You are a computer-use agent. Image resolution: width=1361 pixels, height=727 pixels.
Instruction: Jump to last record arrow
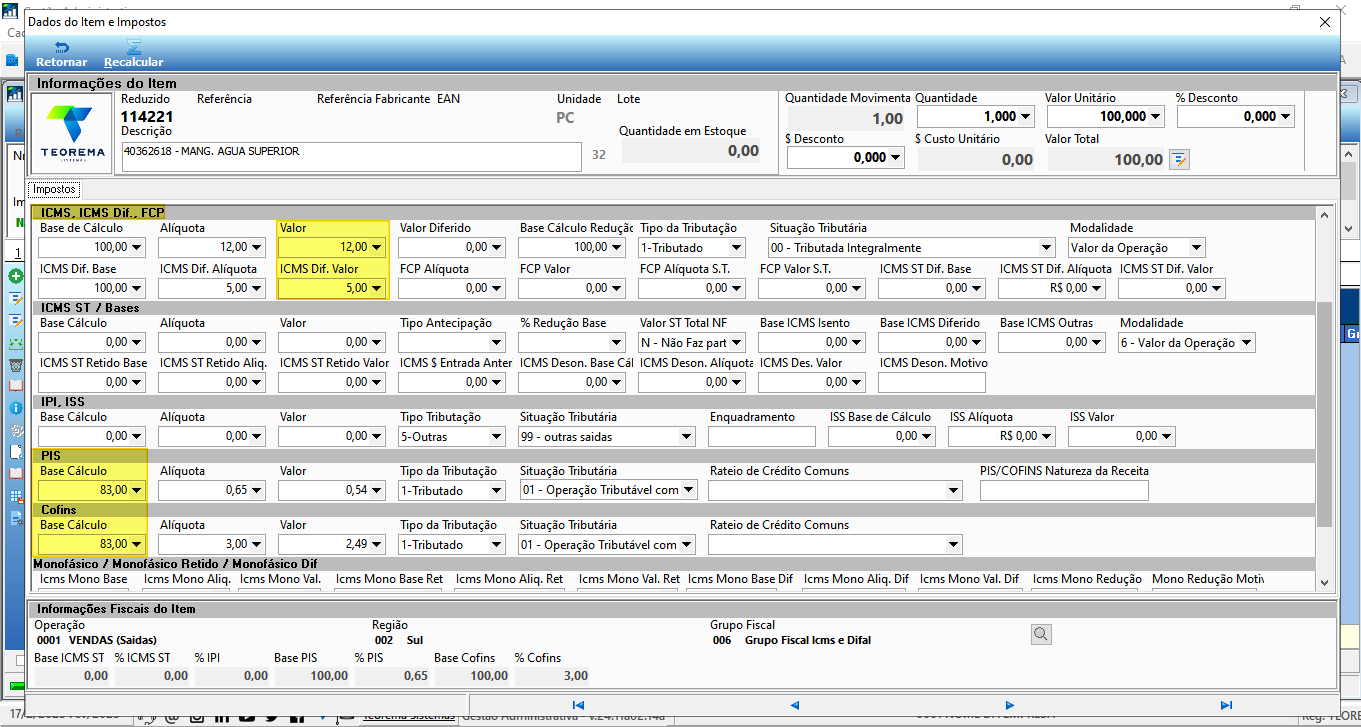(x=1226, y=705)
